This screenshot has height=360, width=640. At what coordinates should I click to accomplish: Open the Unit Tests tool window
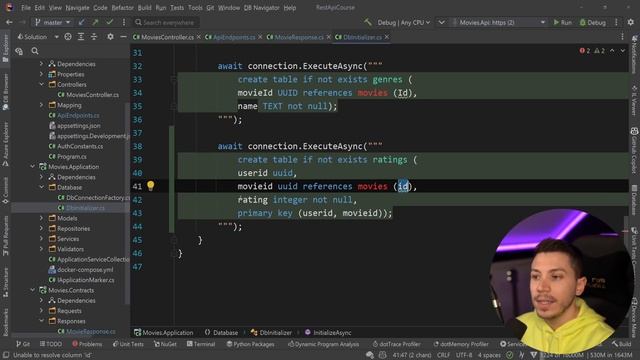128,344
